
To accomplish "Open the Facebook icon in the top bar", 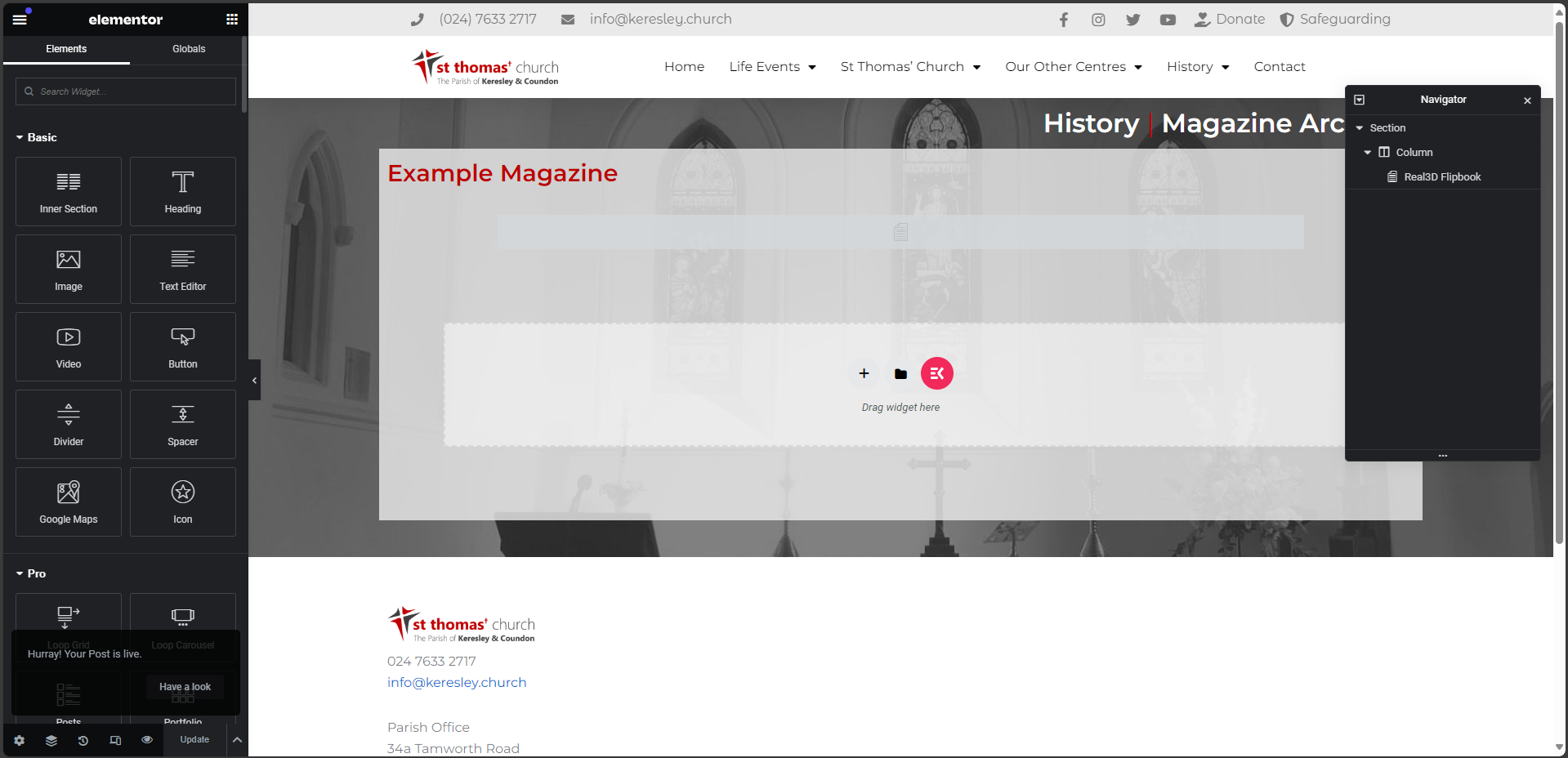I will point(1064,20).
